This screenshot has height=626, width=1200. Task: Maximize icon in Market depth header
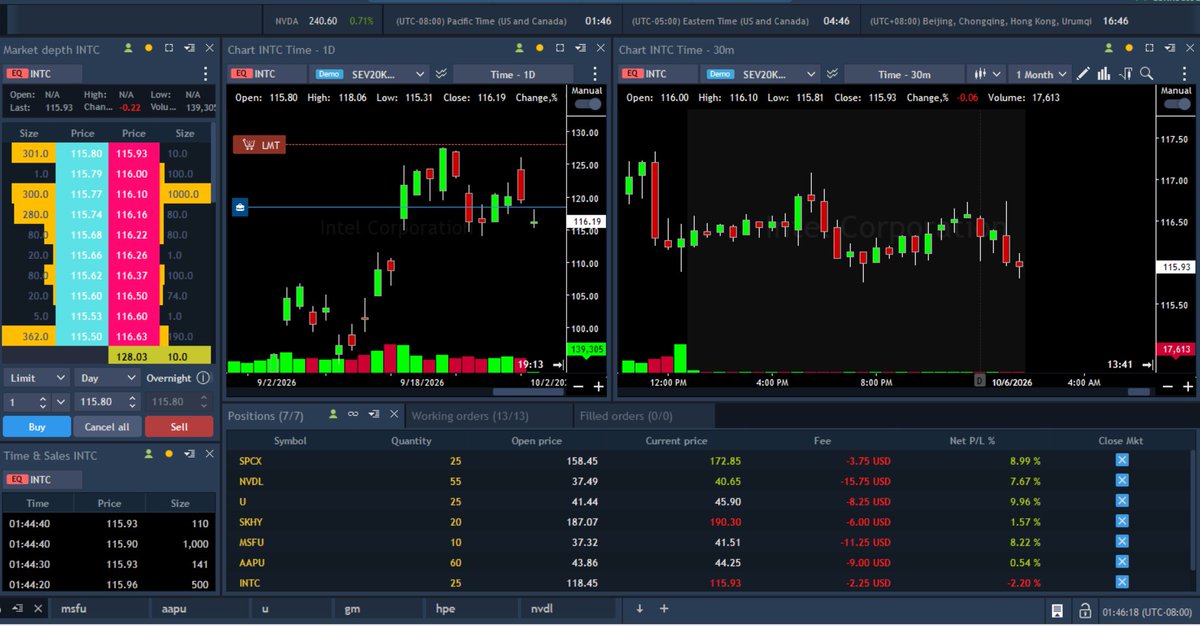[x=169, y=48]
